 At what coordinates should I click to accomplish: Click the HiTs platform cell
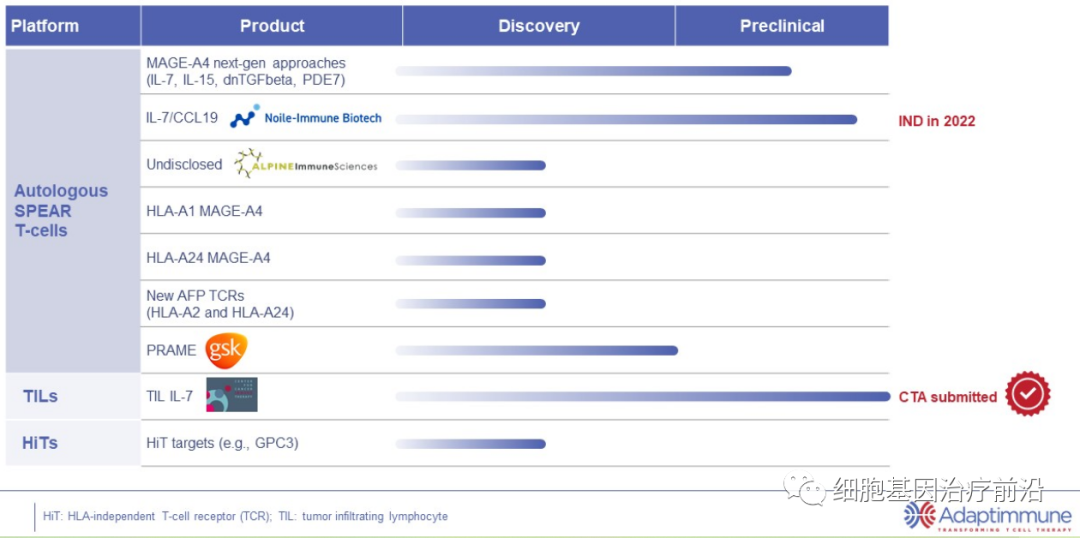[x=40, y=442]
